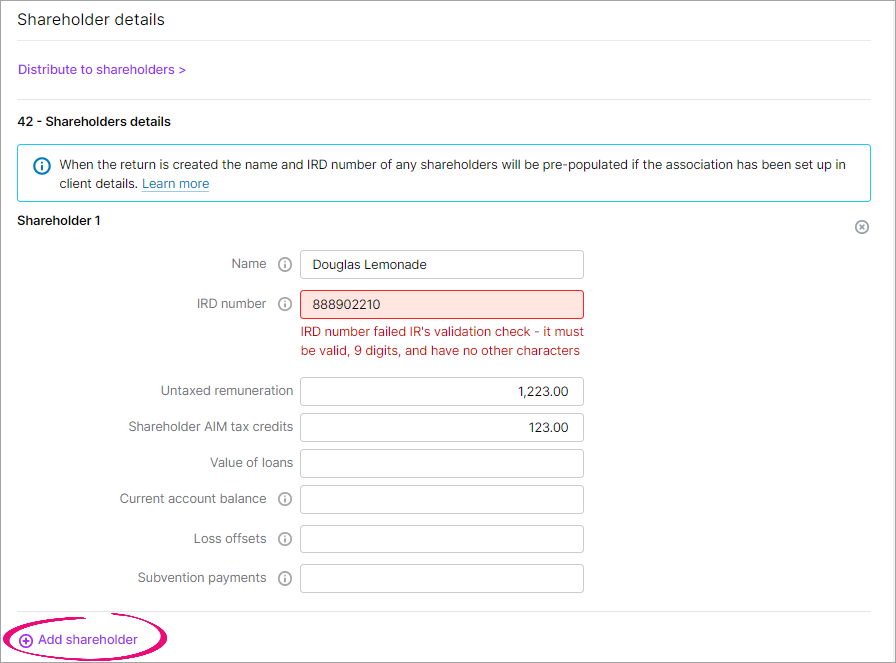Click the Subvention payments input field
The width and height of the screenshot is (896, 663).
442,578
